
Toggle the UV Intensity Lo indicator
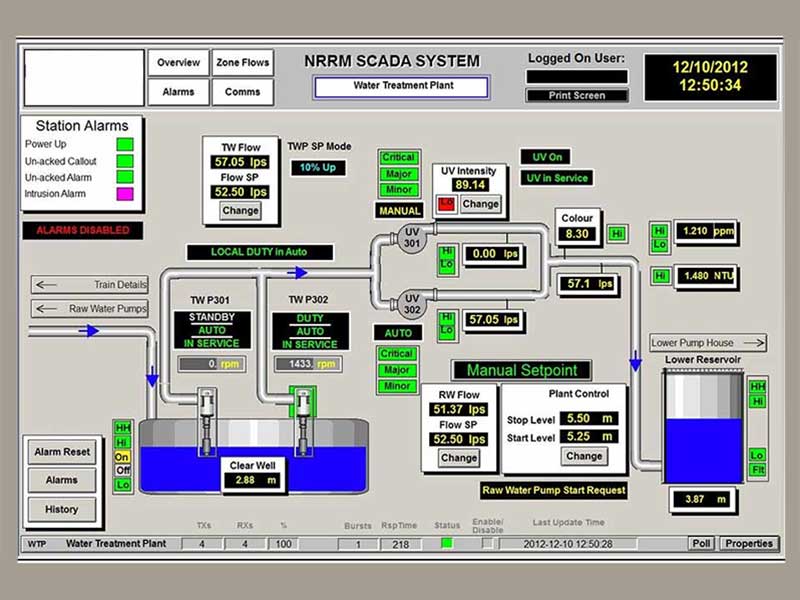(x=446, y=204)
